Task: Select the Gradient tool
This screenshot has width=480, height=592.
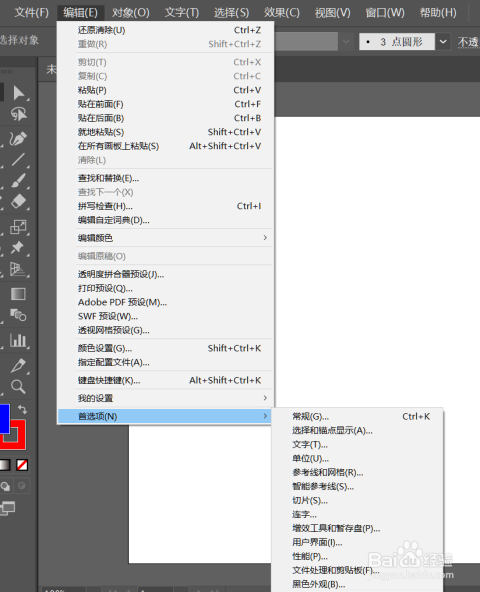Action: coord(18,294)
